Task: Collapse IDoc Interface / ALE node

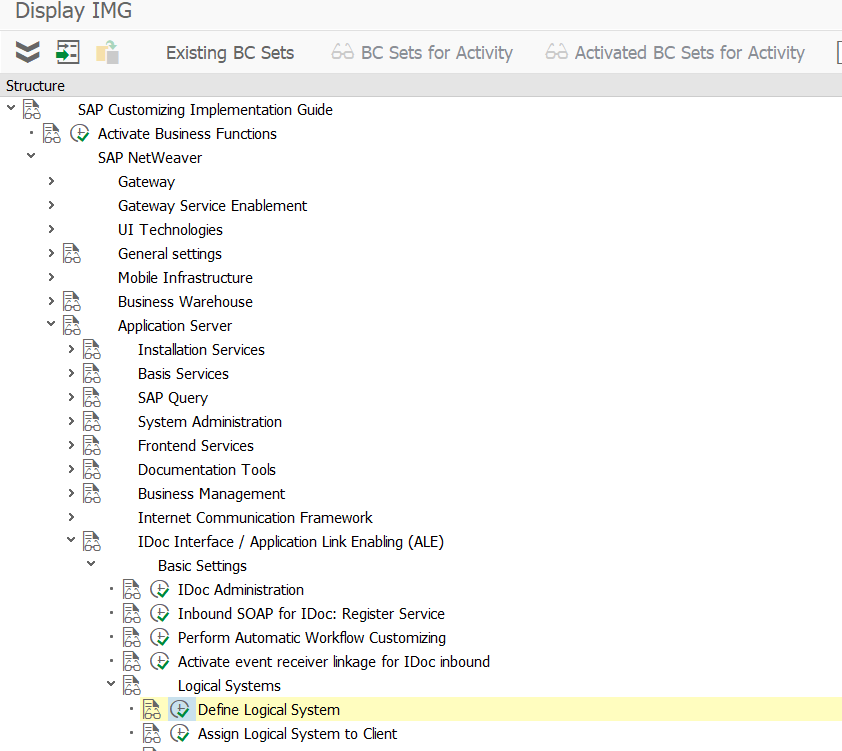Action: pos(71,540)
